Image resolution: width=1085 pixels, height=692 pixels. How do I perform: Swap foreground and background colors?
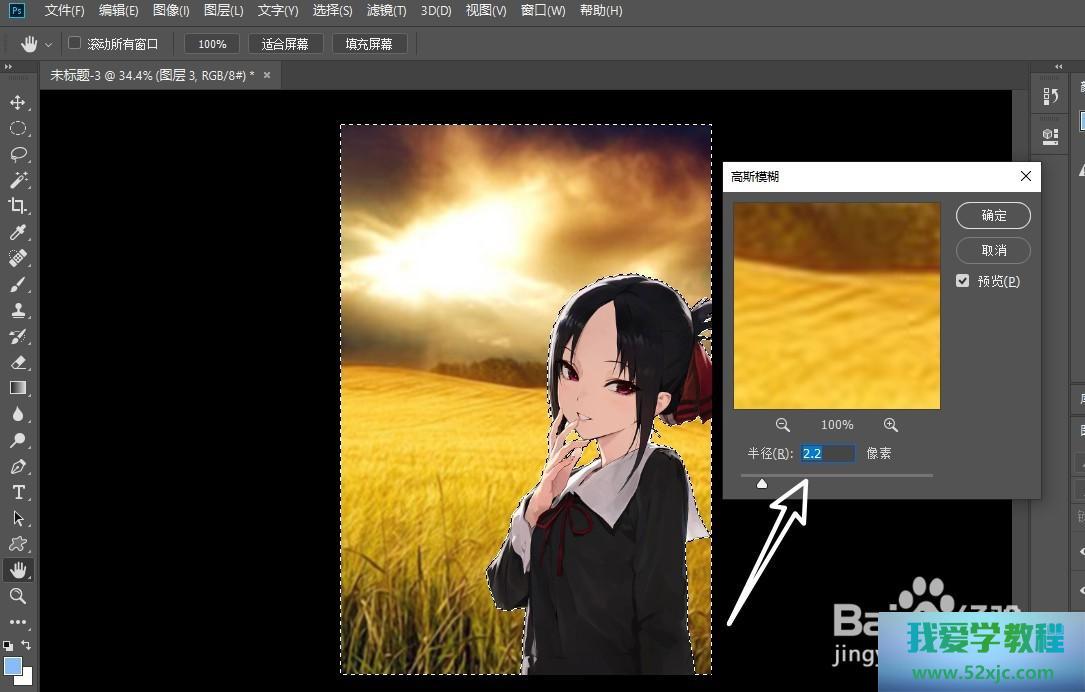(x=27, y=646)
